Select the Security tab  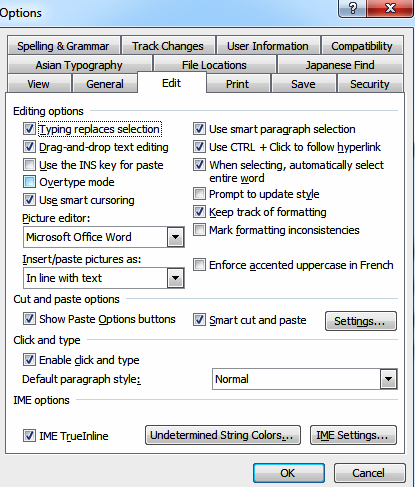click(370, 84)
